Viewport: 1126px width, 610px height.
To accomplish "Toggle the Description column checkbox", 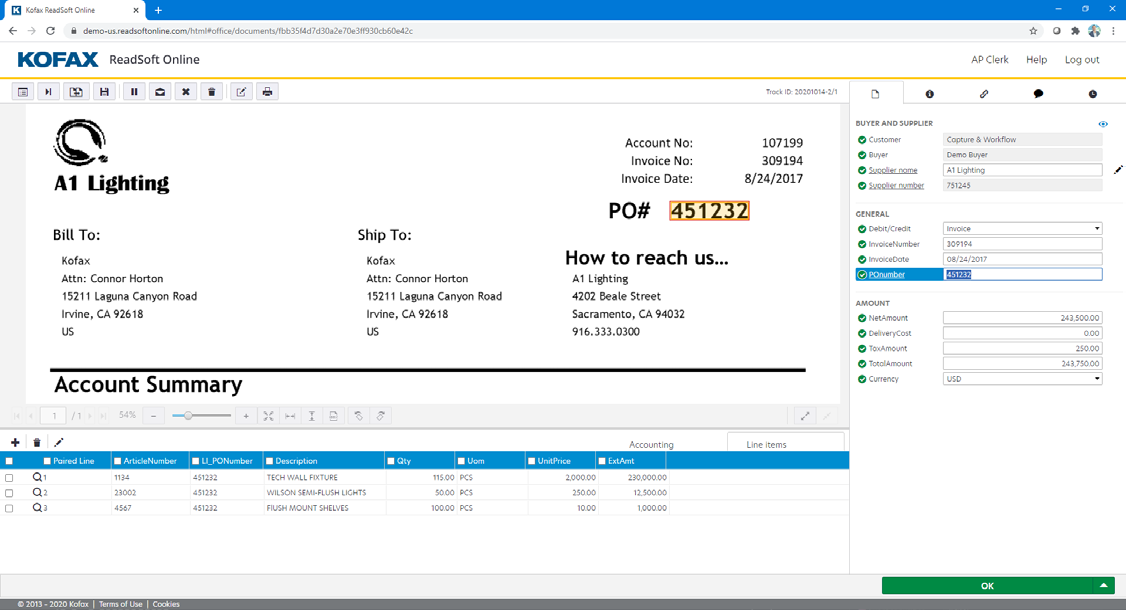I will pos(270,461).
